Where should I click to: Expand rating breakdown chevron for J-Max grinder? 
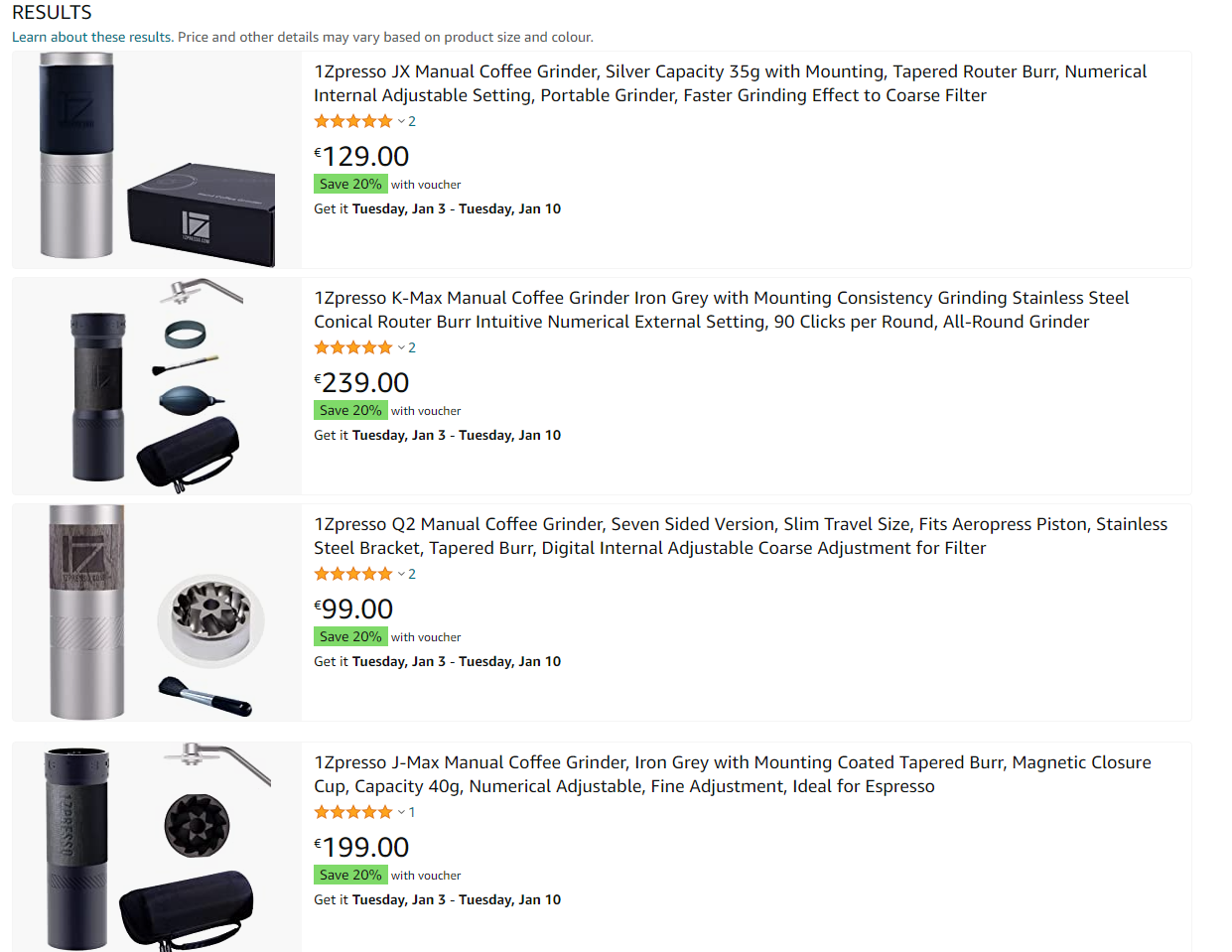pos(401,813)
